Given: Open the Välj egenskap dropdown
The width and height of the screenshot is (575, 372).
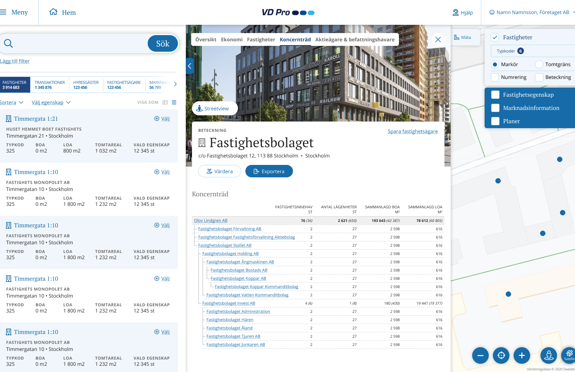Looking at the screenshot, I should (x=51, y=102).
